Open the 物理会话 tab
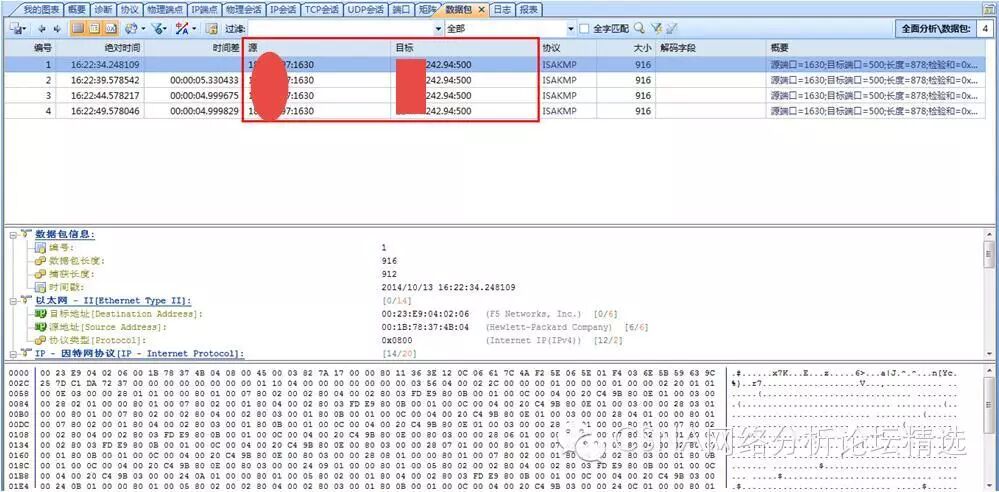This screenshot has height=492, width=999. (x=244, y=10)
